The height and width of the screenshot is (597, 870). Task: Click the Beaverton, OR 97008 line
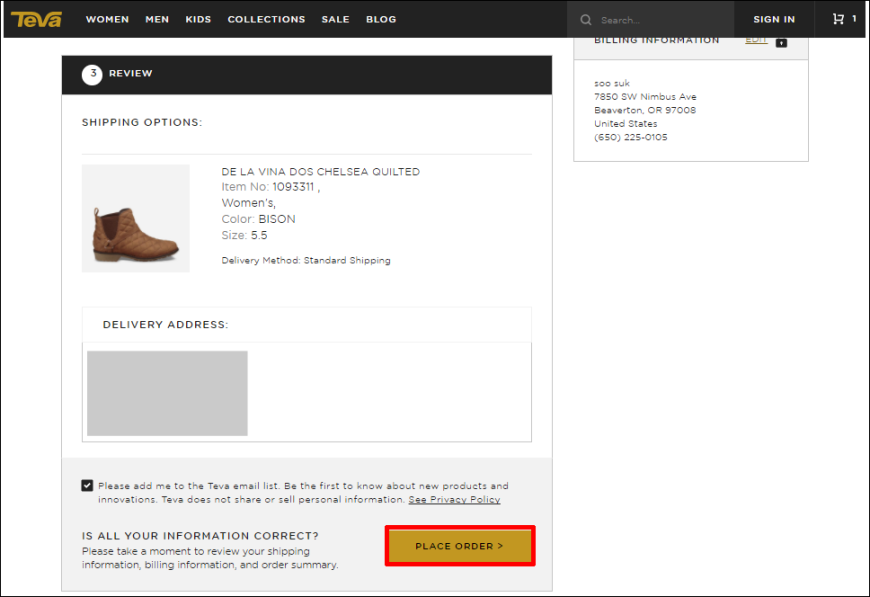coord(645,110)
